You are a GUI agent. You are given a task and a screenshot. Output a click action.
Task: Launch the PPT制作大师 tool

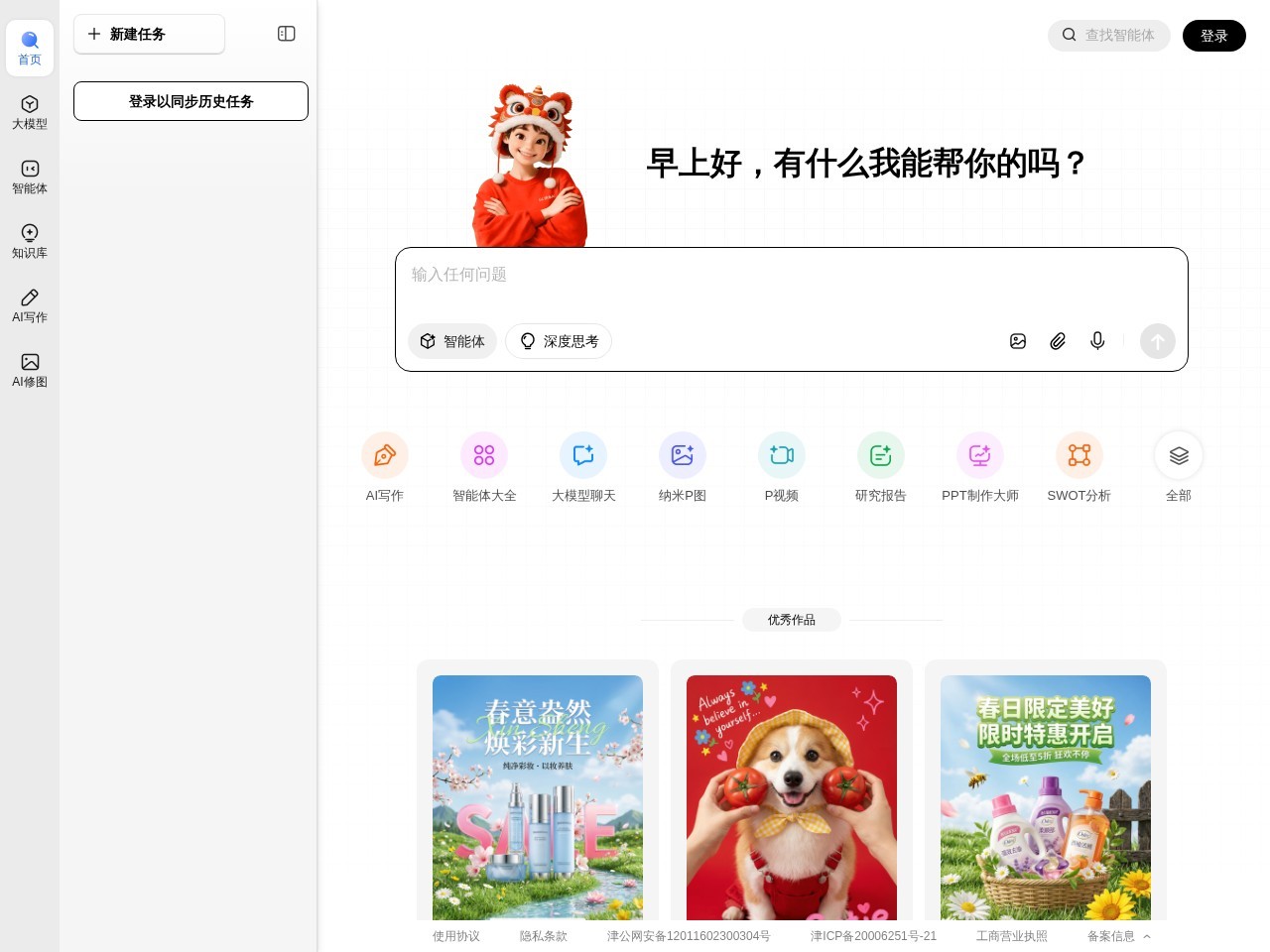pyautogui.click(x=979, y=467)
